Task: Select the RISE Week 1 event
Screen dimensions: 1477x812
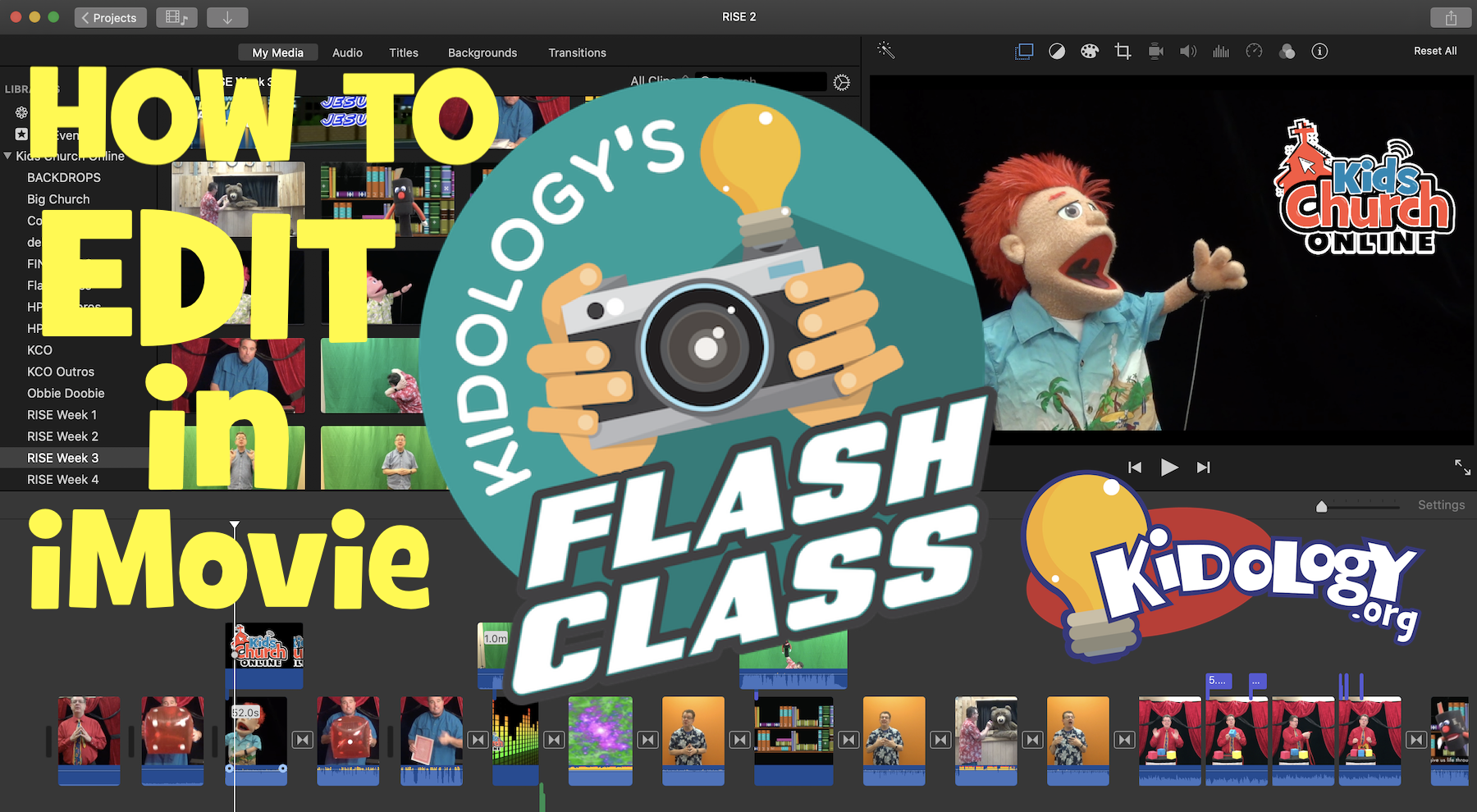Action: pos(62,415)
